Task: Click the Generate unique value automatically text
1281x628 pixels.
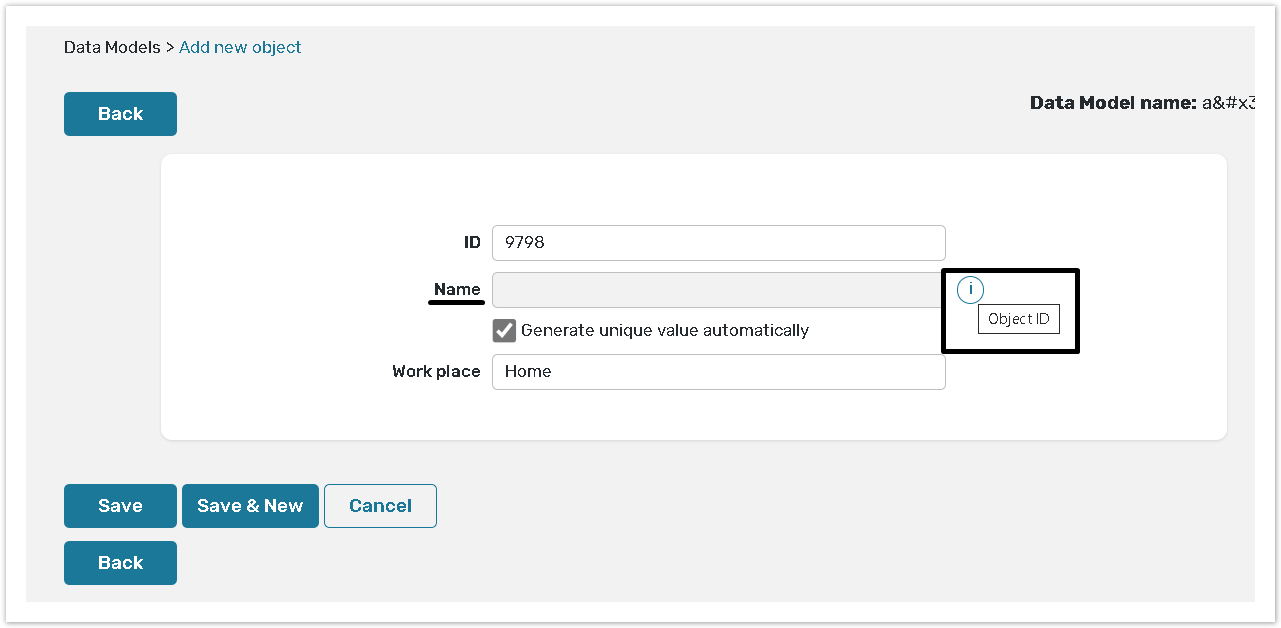Action: tap(664, 331)
